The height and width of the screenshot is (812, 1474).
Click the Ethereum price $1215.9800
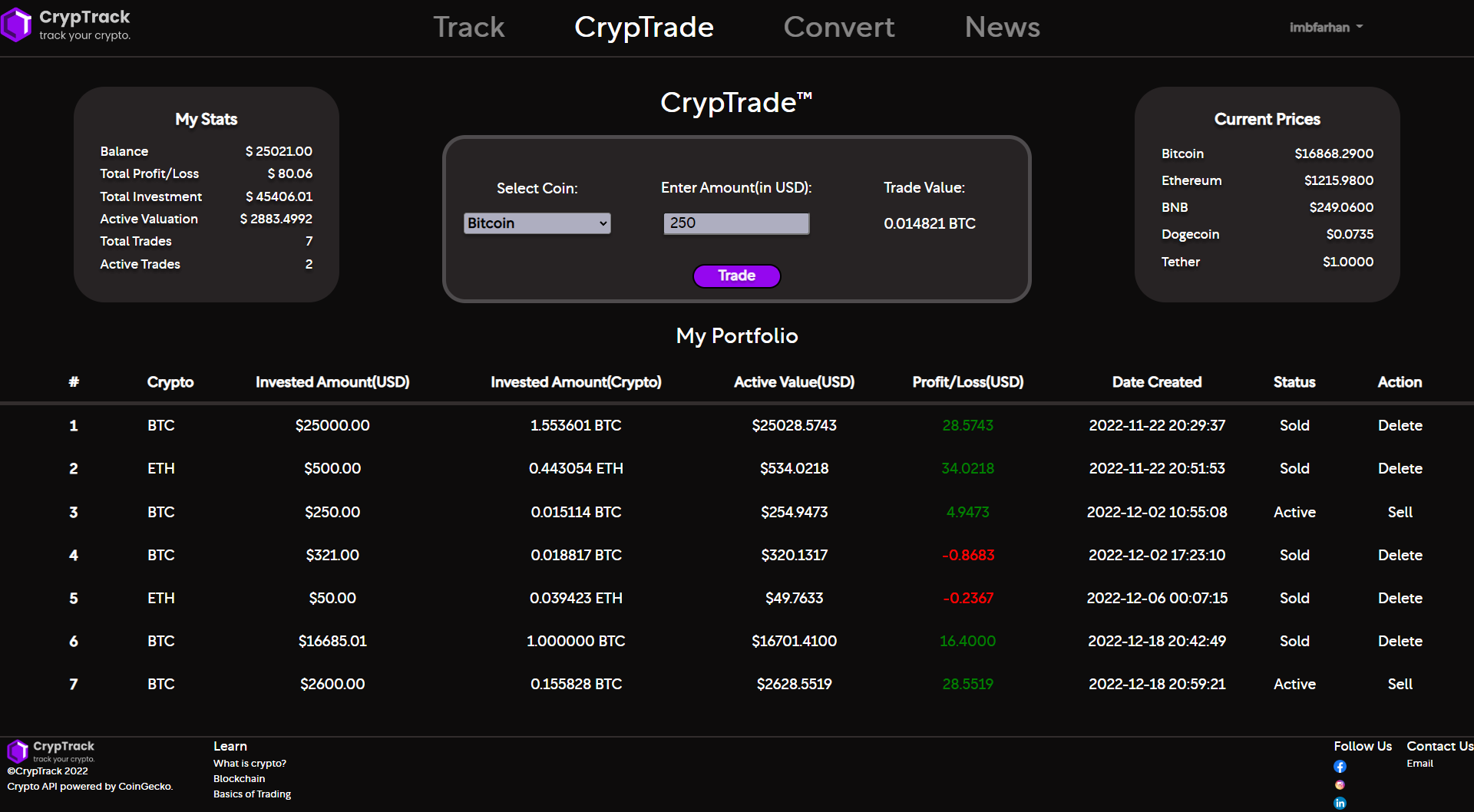[x=1338, y=180]
